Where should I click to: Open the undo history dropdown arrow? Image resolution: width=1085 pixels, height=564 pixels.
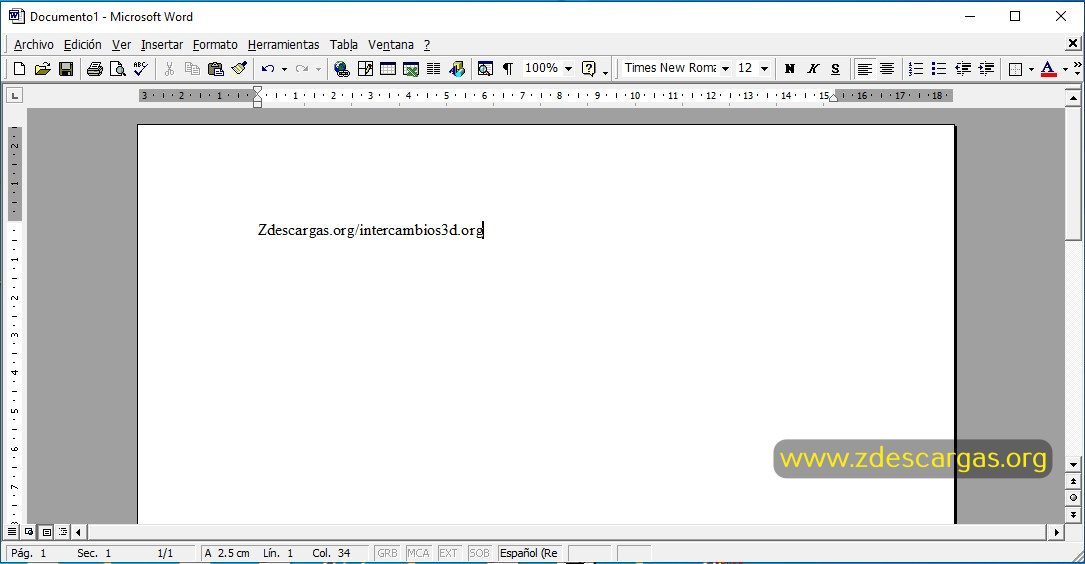click(284, 69)
